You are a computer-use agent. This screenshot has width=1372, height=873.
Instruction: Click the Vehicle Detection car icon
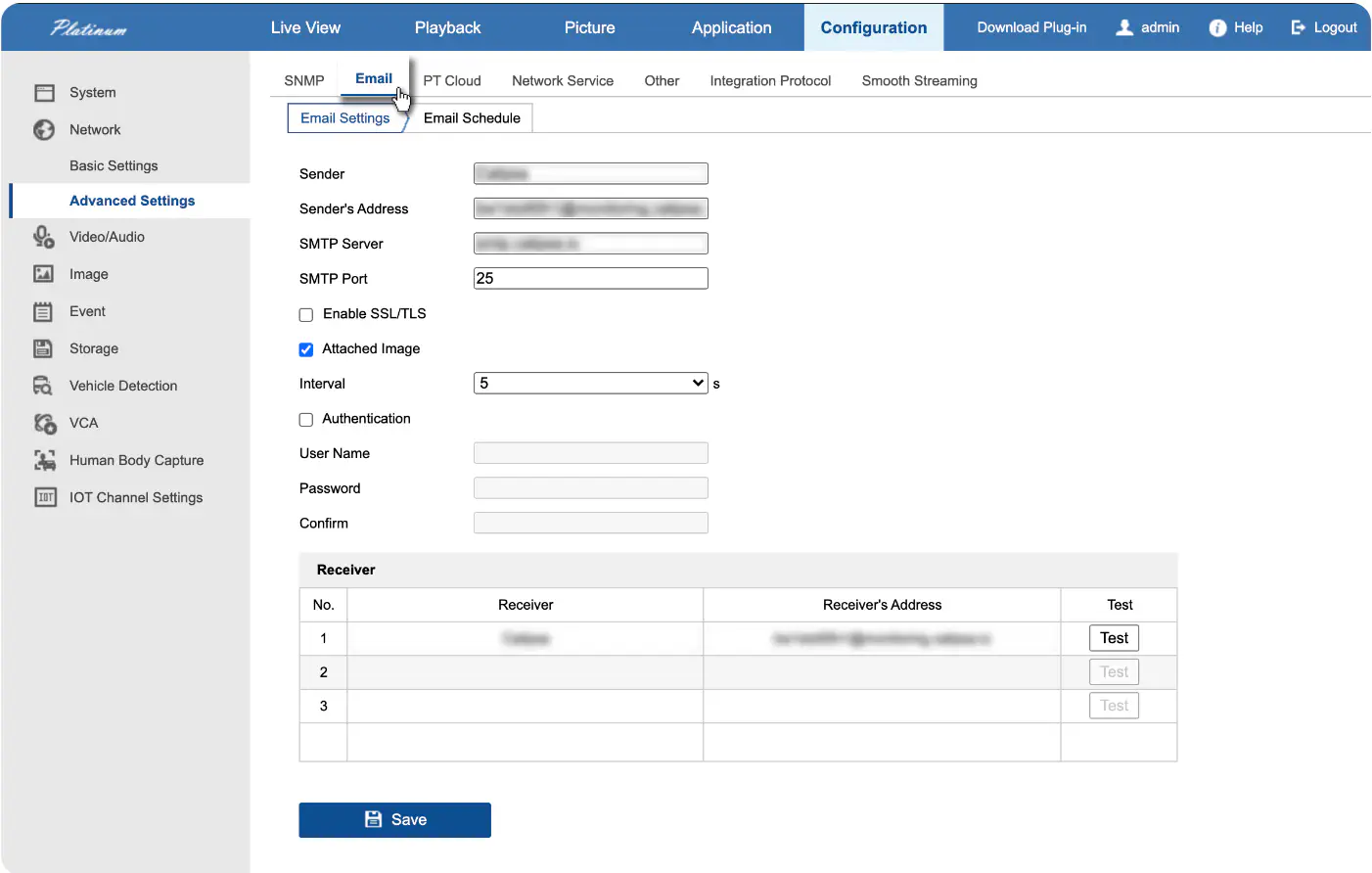(x=43, y=386)
